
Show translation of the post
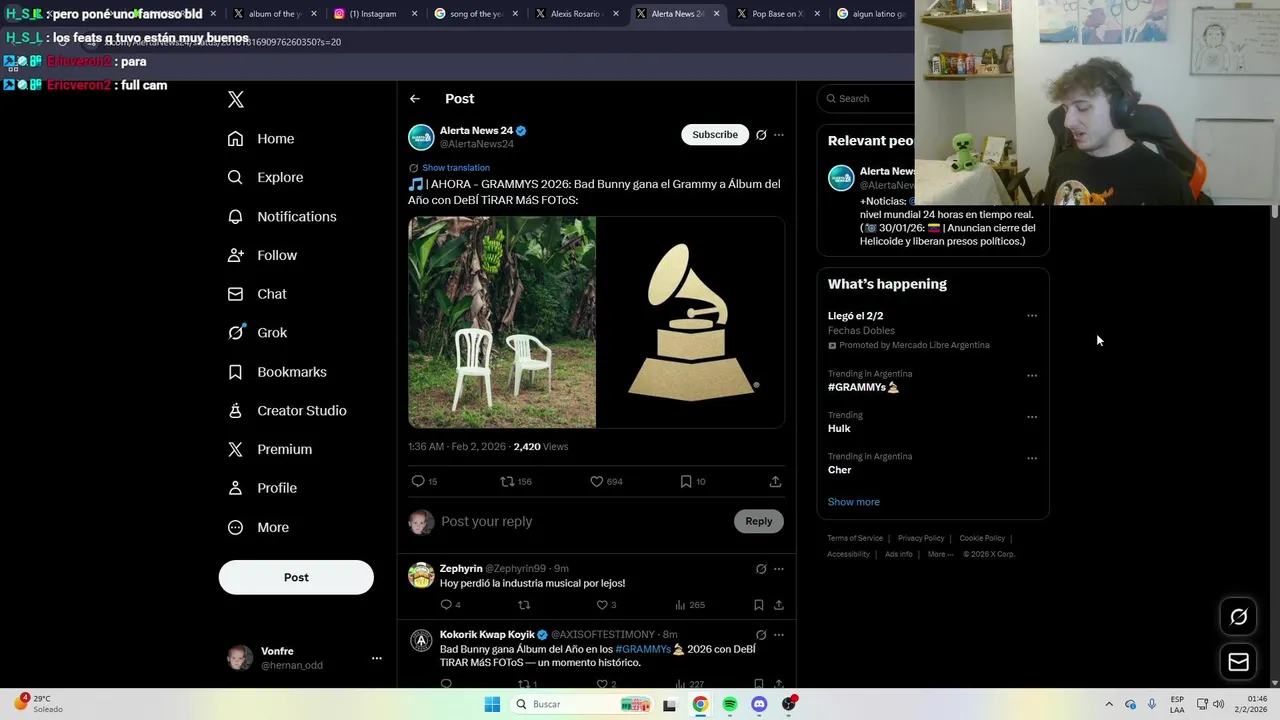point(456,168)
